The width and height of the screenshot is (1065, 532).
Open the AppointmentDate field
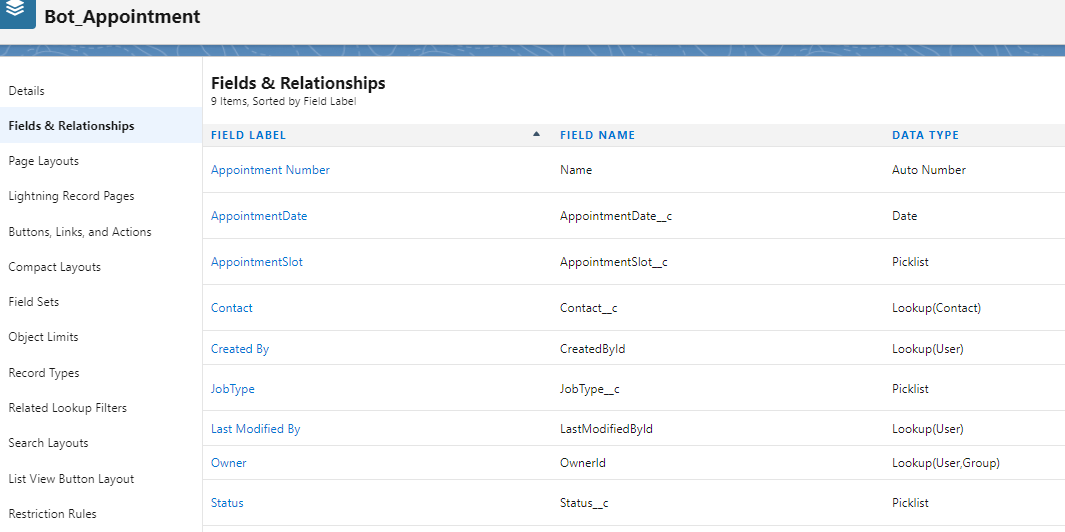(259, 216)
